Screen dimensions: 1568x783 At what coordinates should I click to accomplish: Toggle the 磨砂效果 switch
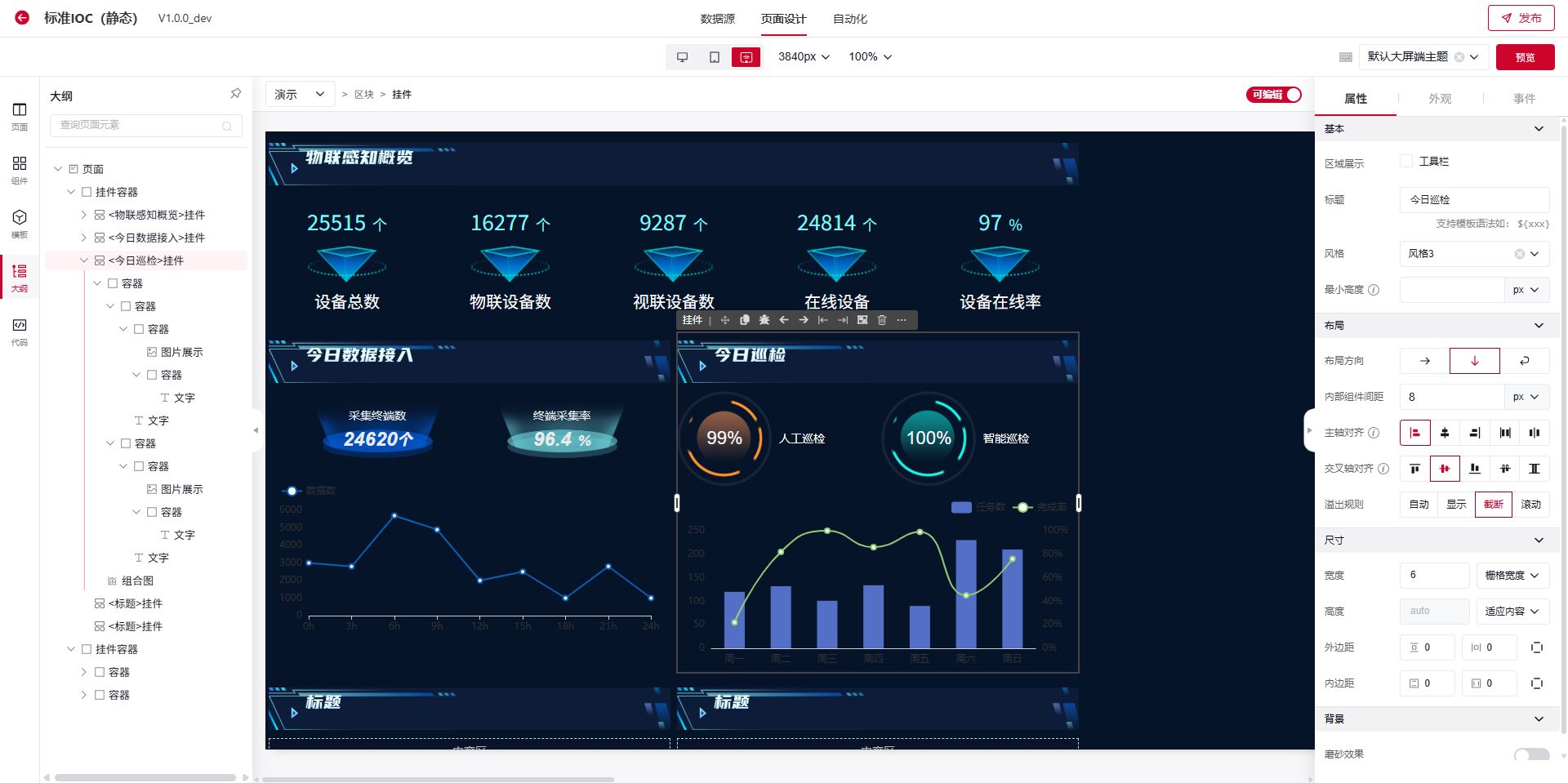(1530, 754)
